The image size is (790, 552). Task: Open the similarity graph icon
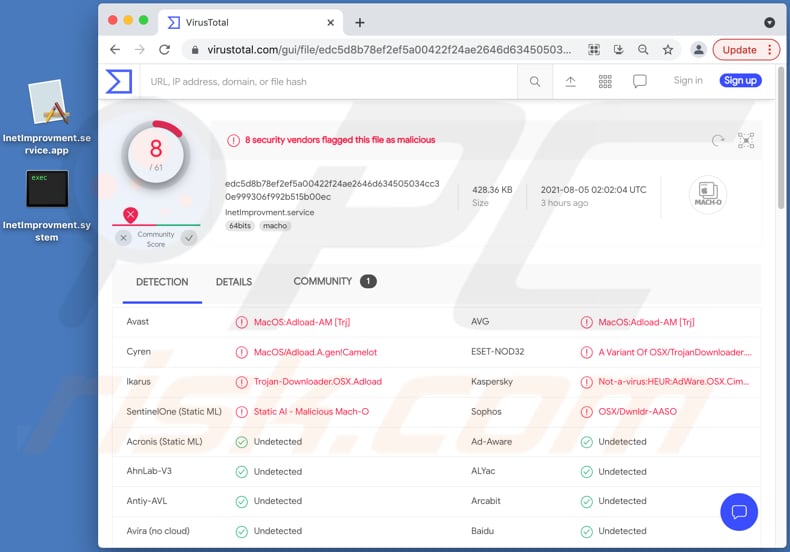[x=746, y=140]
